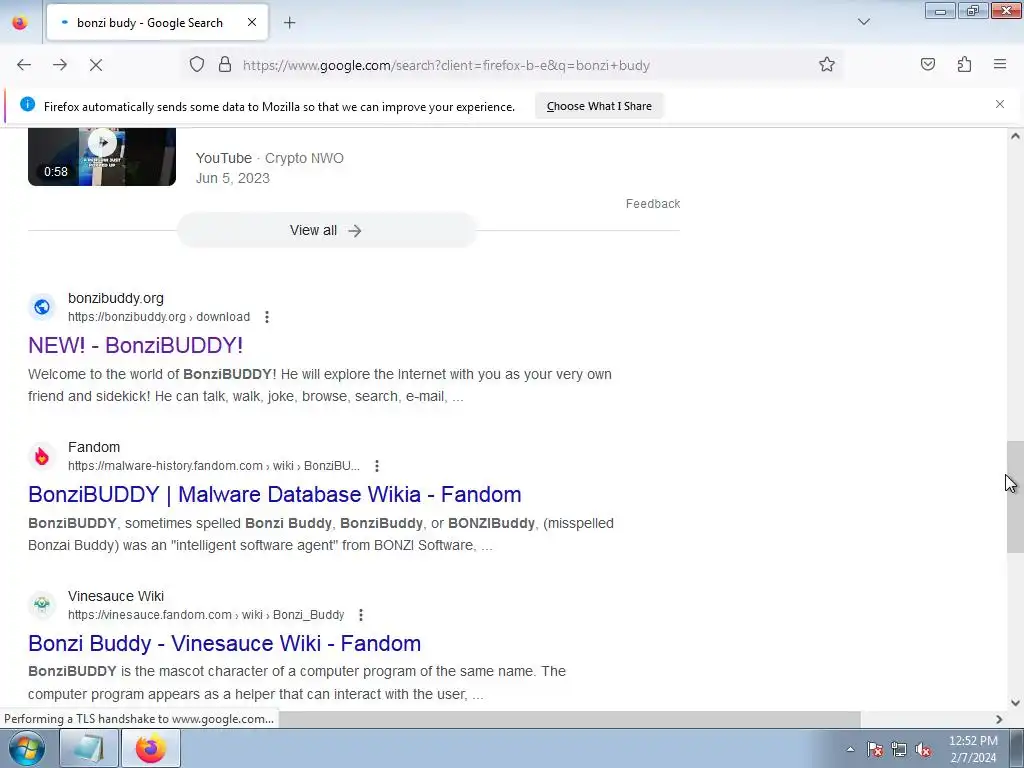Click Feedback link under videos

(652, 204)
